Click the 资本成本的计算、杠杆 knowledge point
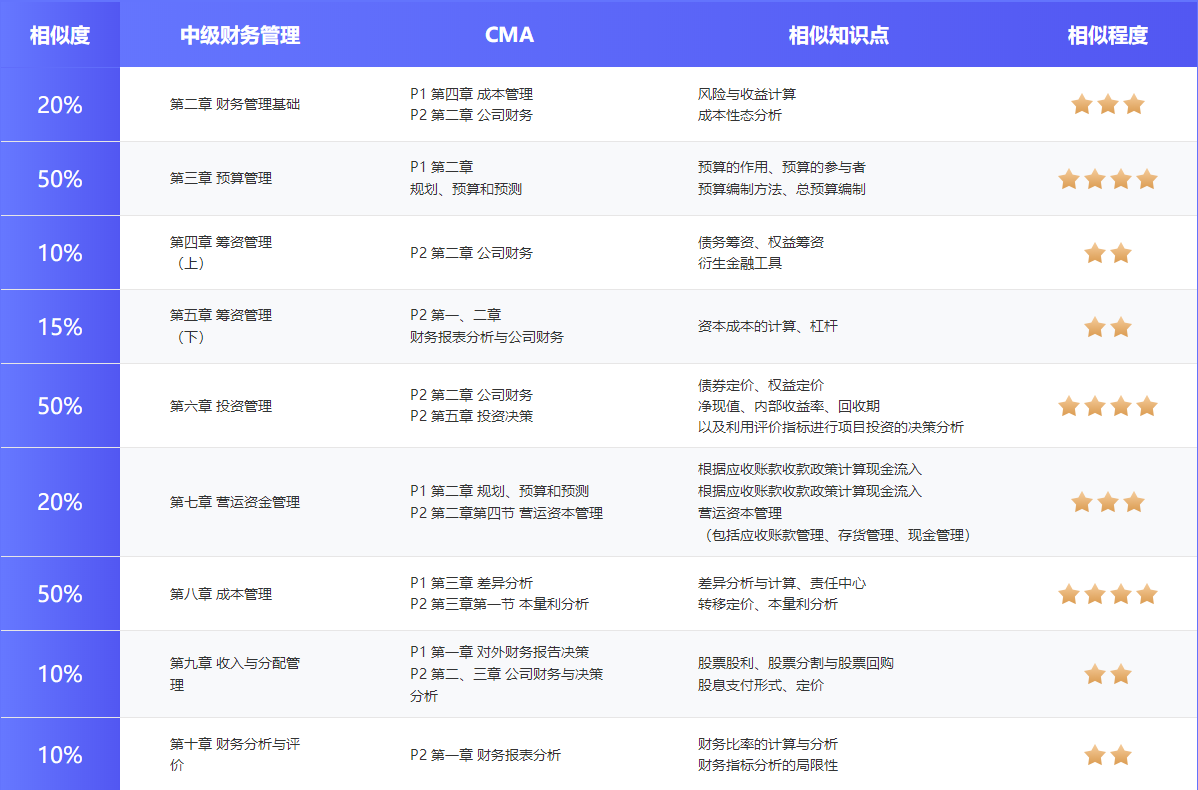 click(x=767, y=327)
